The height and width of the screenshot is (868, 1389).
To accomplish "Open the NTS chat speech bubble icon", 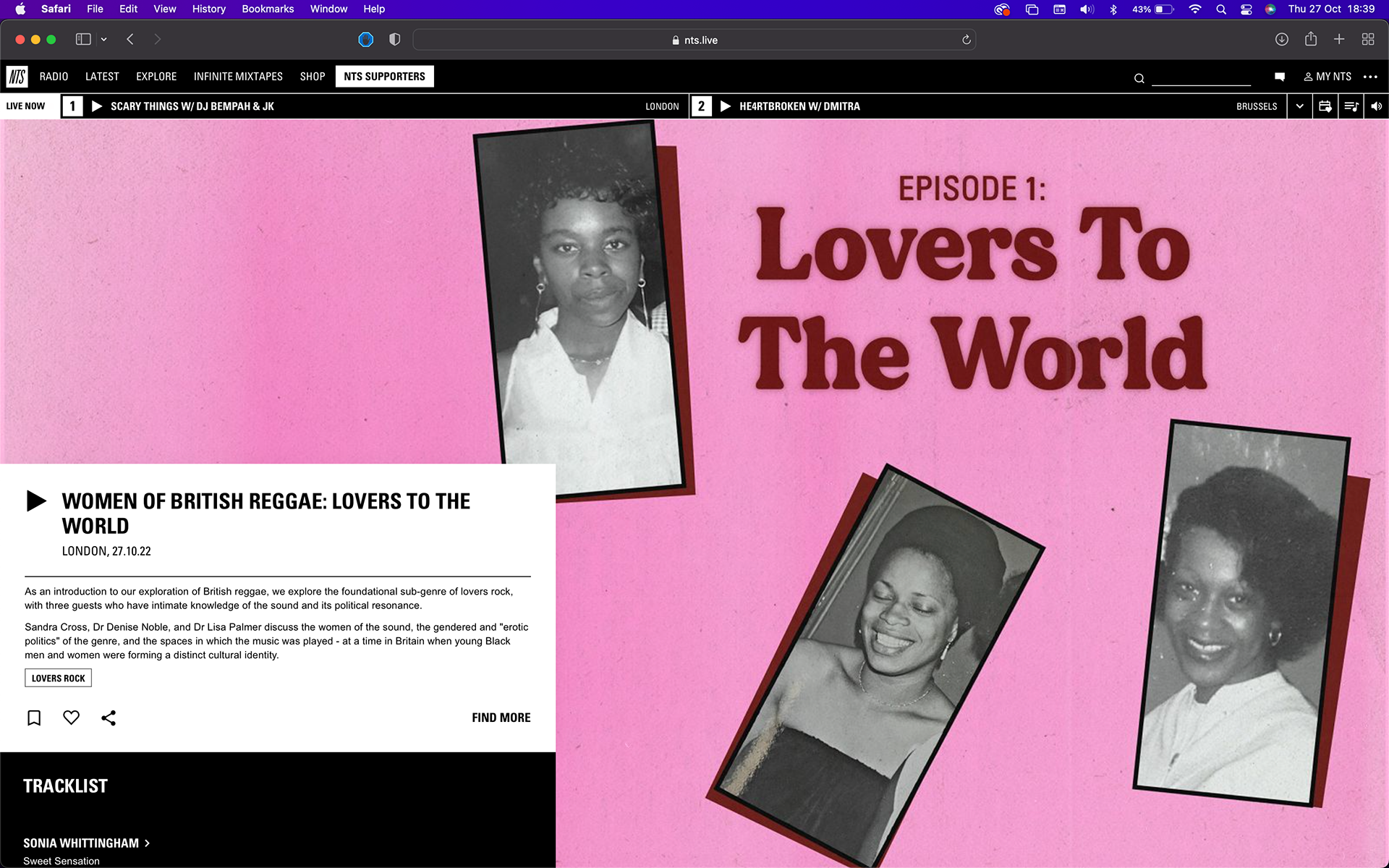I will tap(1279, 77).
